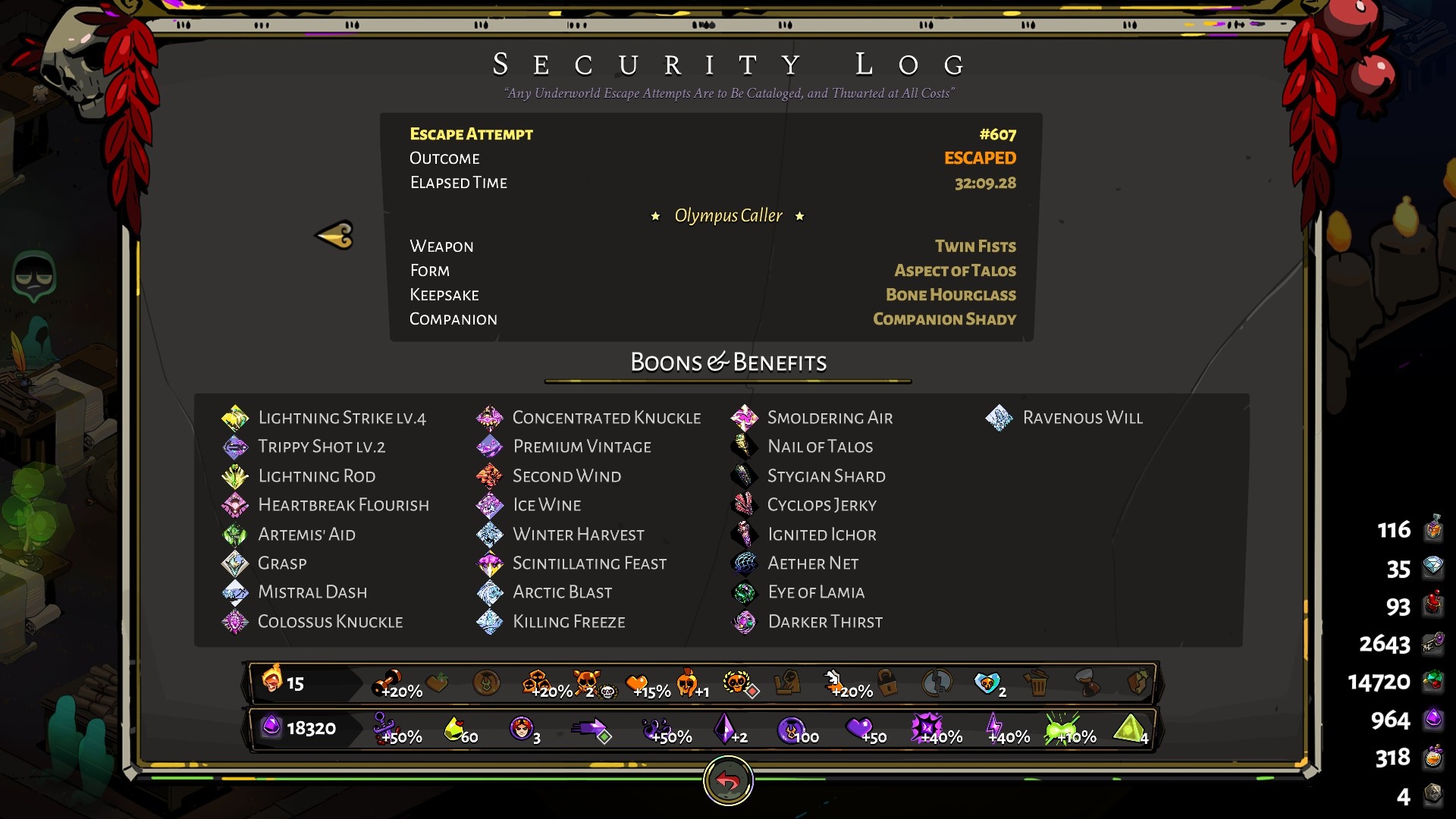Click the Chthonic key resource icon

(x=1432, y=643)
